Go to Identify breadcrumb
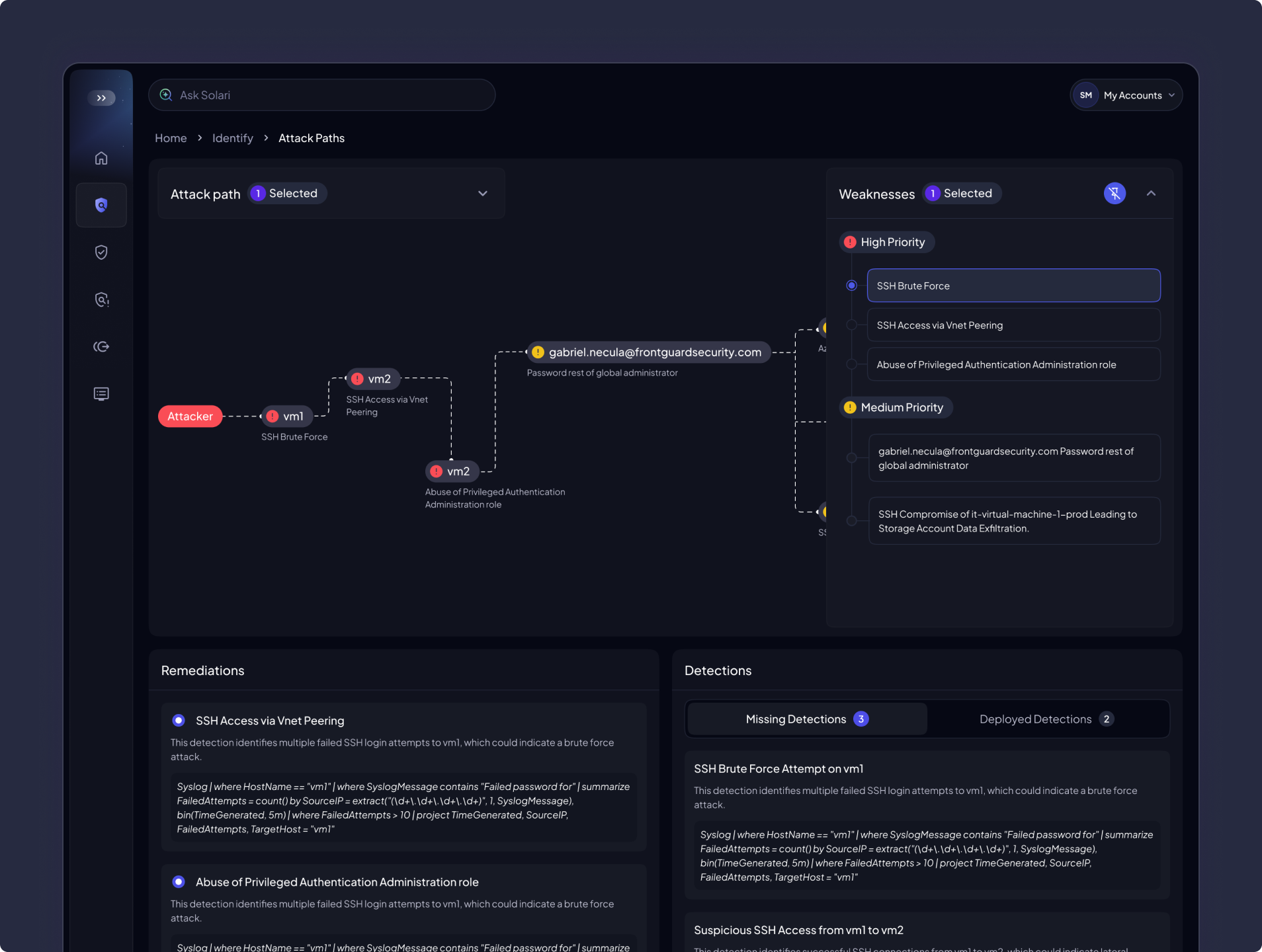Image resolution: width=1262 pixels, height=952 pixels. tap(233, 138)
